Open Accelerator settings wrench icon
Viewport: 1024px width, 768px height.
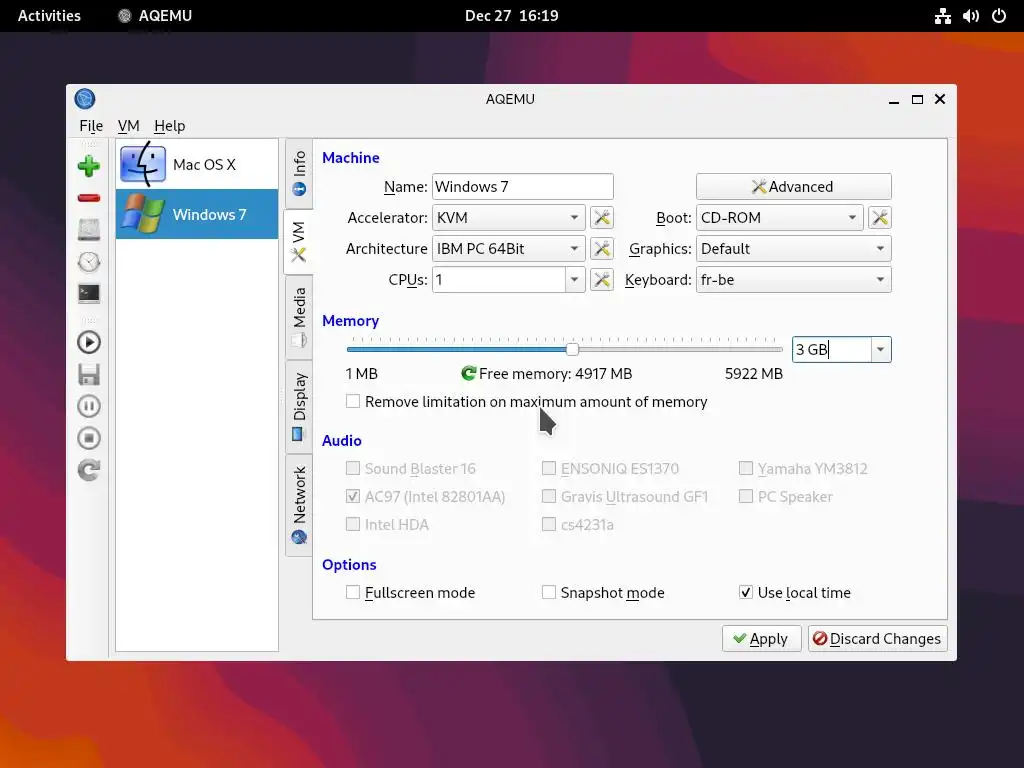point(601,217)
